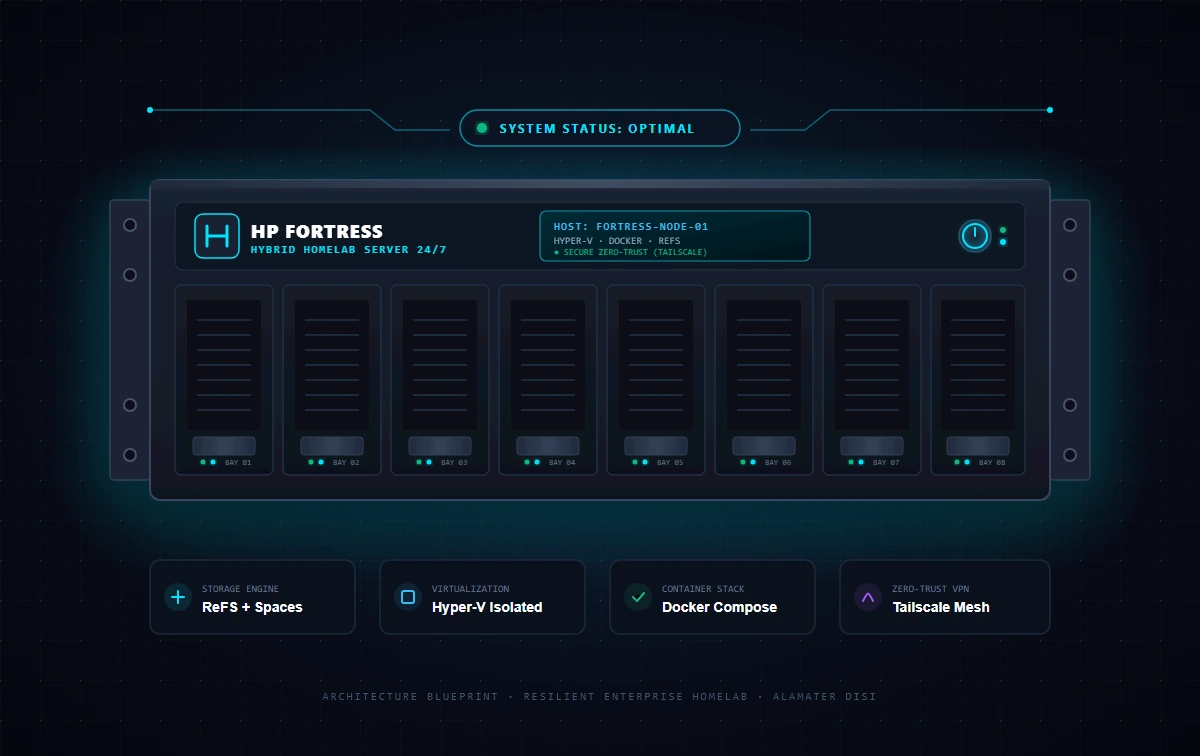
Task: Select drive BAY 04
Action: tap(548, 380)
